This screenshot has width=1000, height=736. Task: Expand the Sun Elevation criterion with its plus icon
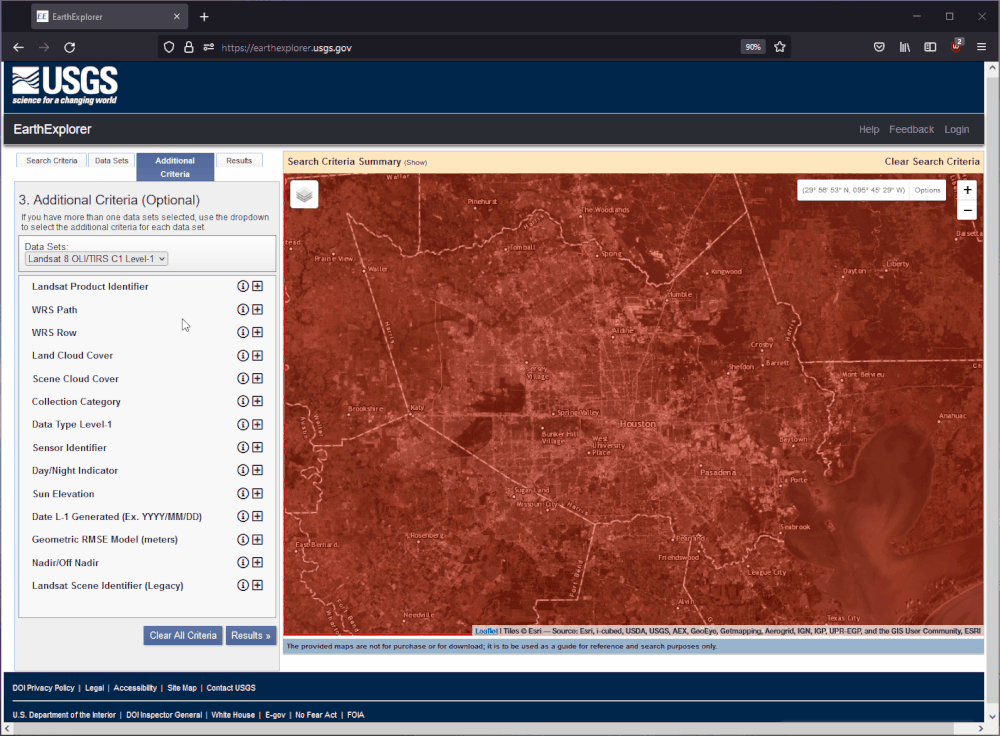(x=257, y=493)
